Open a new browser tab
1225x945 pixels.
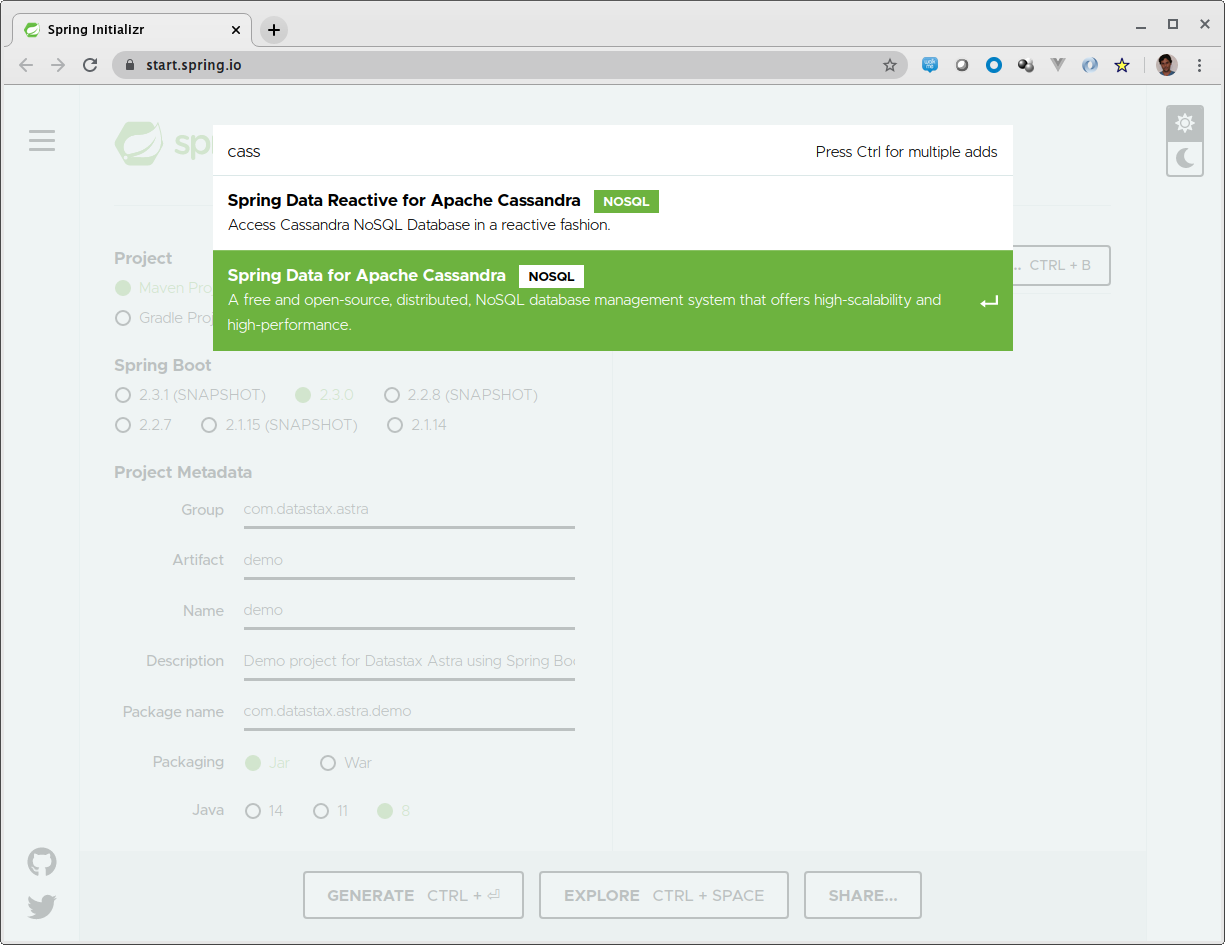[274, 30]
